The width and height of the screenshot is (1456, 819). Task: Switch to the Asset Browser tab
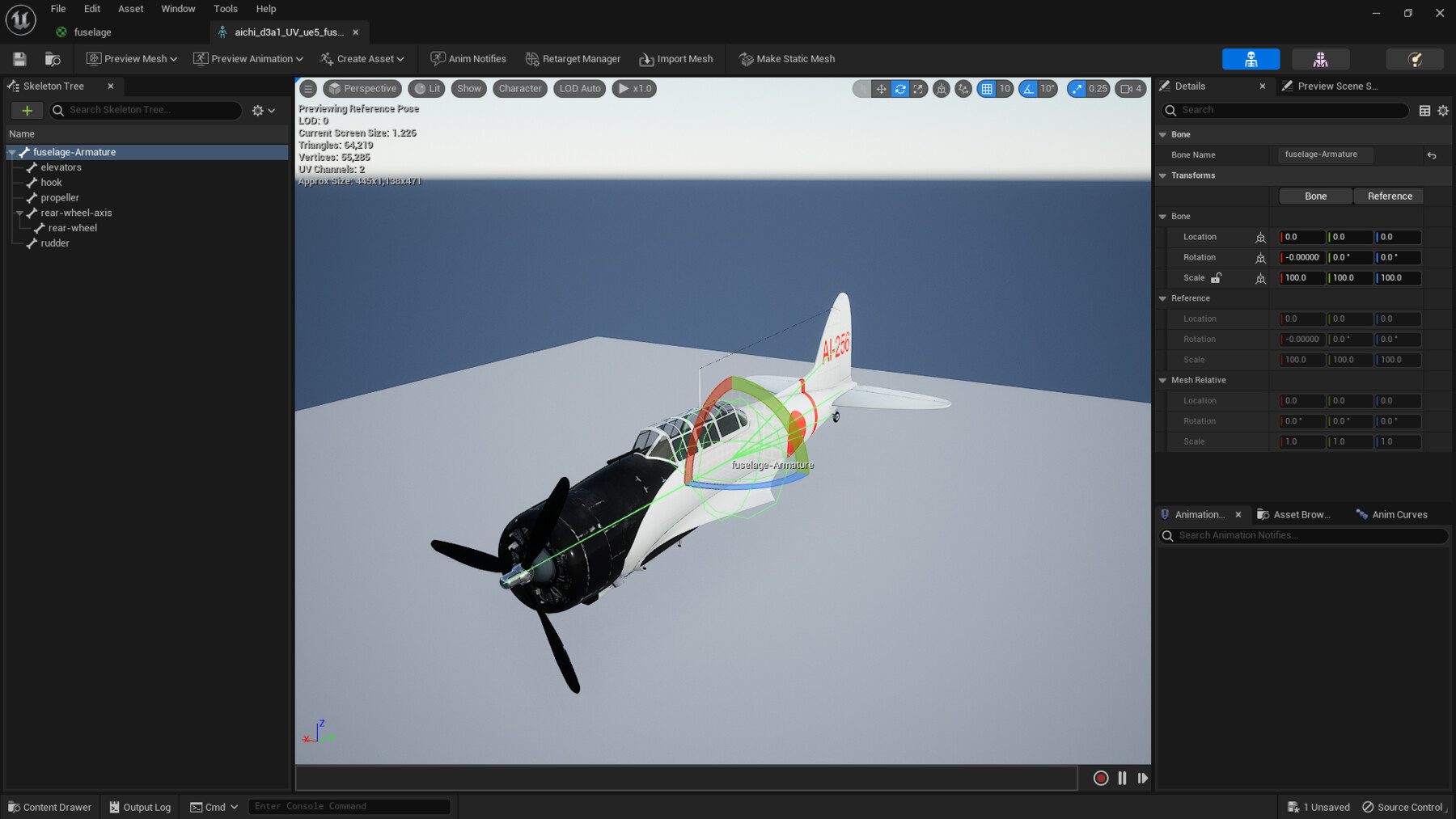click(1293, 515)
